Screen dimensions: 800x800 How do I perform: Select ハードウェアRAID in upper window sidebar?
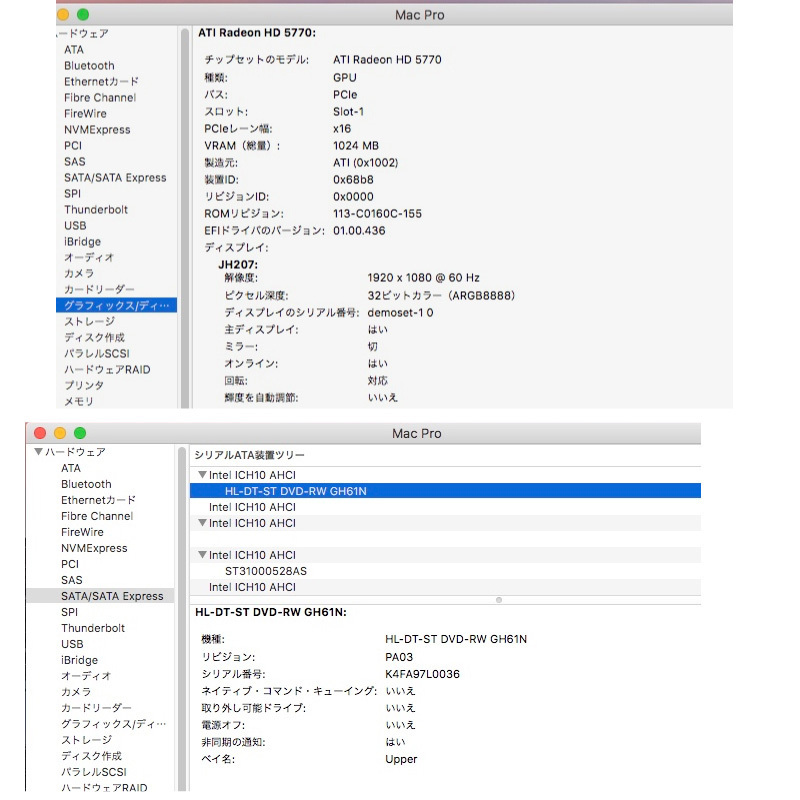107,369
